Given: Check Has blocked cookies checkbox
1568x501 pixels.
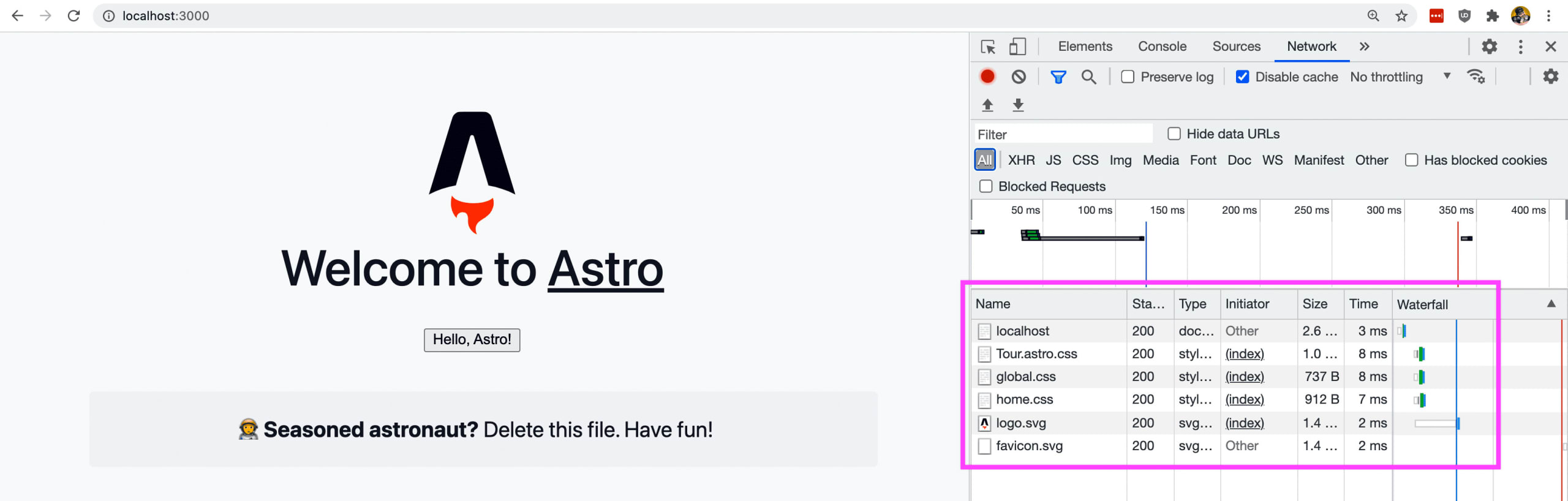Looking at the screenshot, I should 1411,160.
